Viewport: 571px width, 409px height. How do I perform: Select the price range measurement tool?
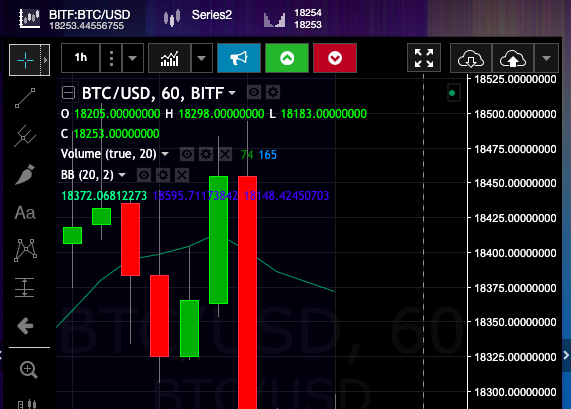pyautogui.click(x=24, y=287)
